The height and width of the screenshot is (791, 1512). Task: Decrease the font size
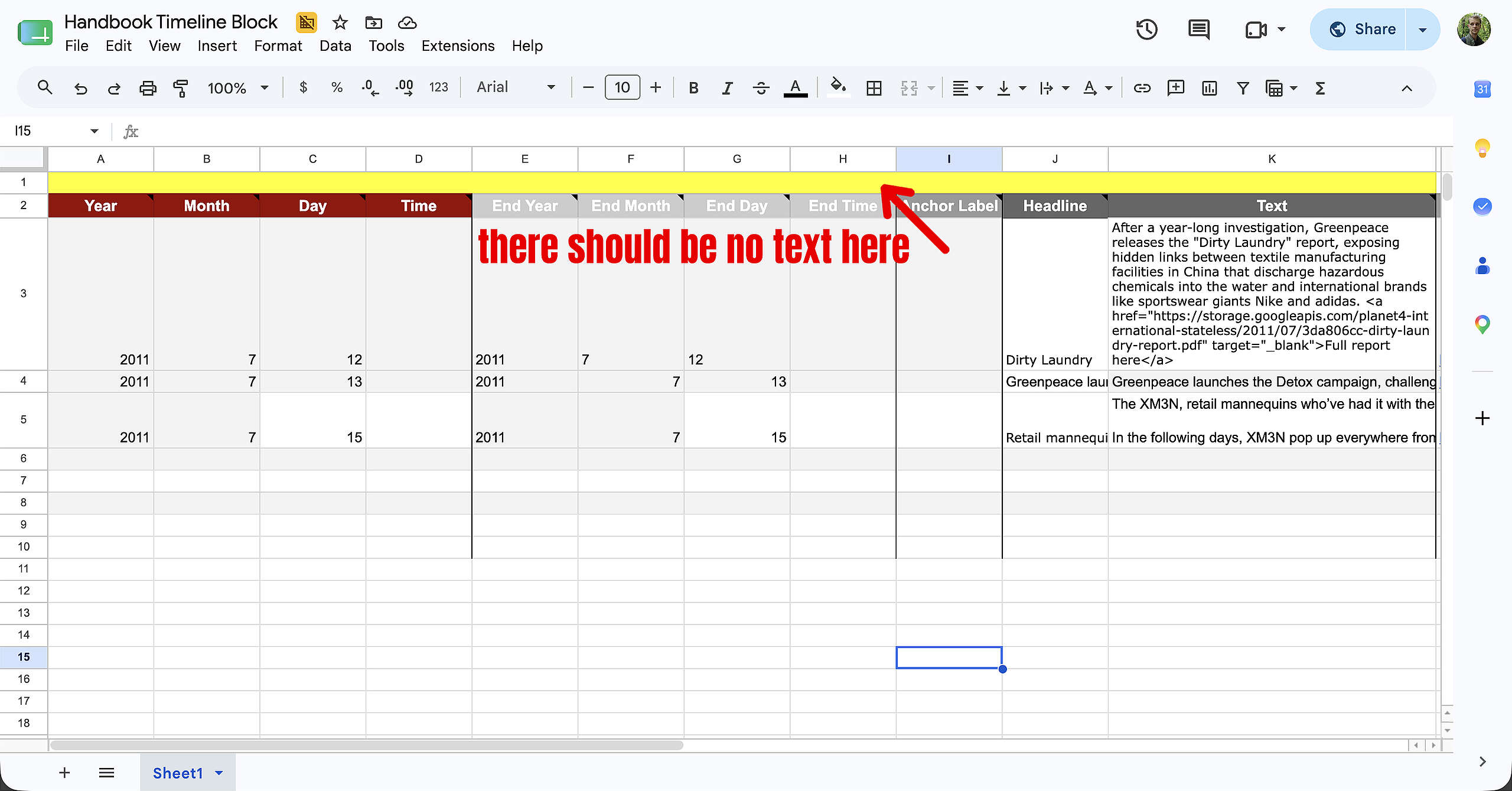coord(588,88)
